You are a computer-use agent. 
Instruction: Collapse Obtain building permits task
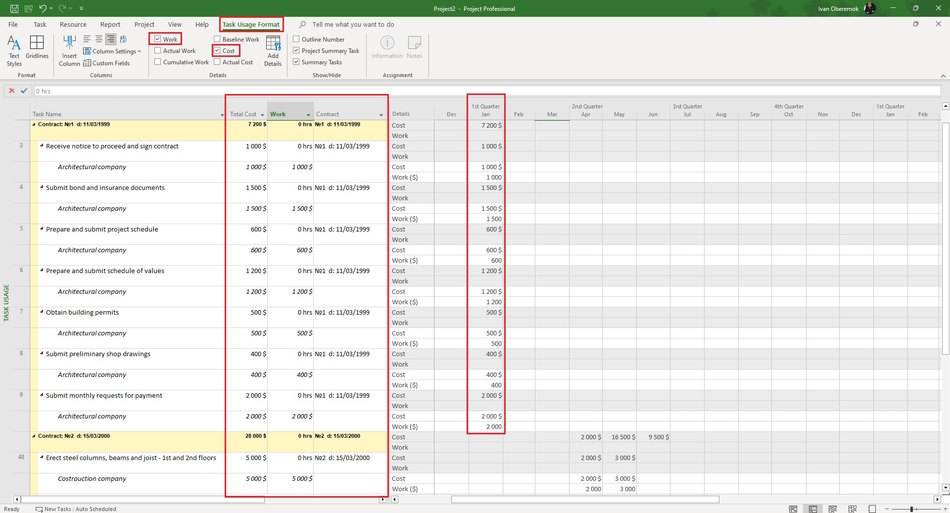click(42, 313)
